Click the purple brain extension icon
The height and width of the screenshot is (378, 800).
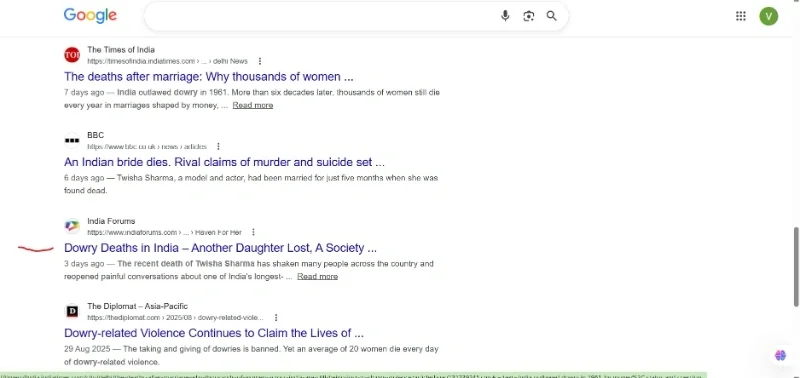point(780,356)
